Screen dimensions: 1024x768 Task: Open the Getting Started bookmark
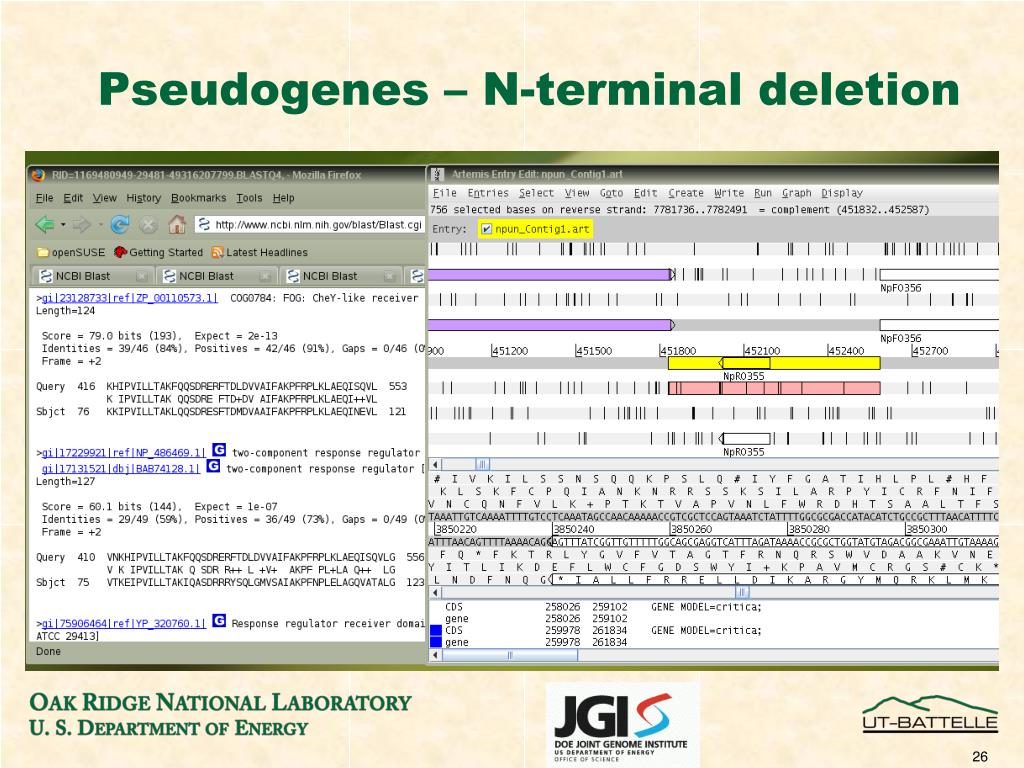click(158, 252)
